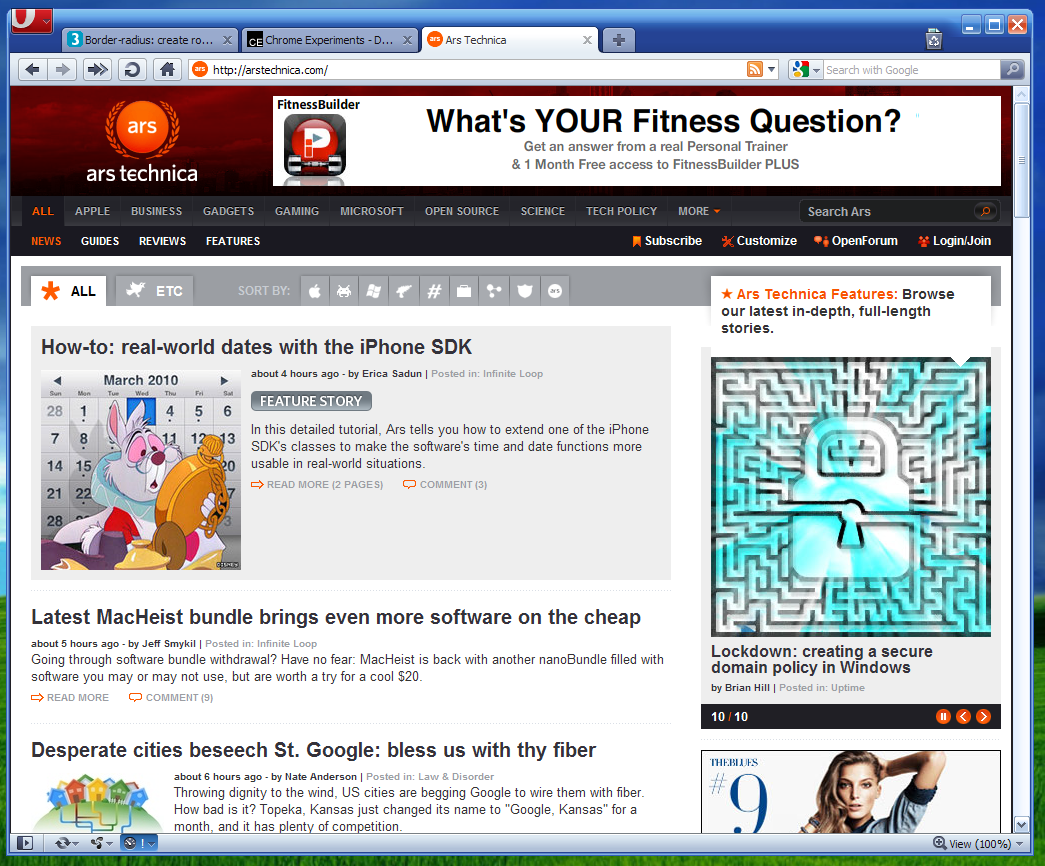Reload the current page
1045x866 pixels.
click(x=132, y=69)
